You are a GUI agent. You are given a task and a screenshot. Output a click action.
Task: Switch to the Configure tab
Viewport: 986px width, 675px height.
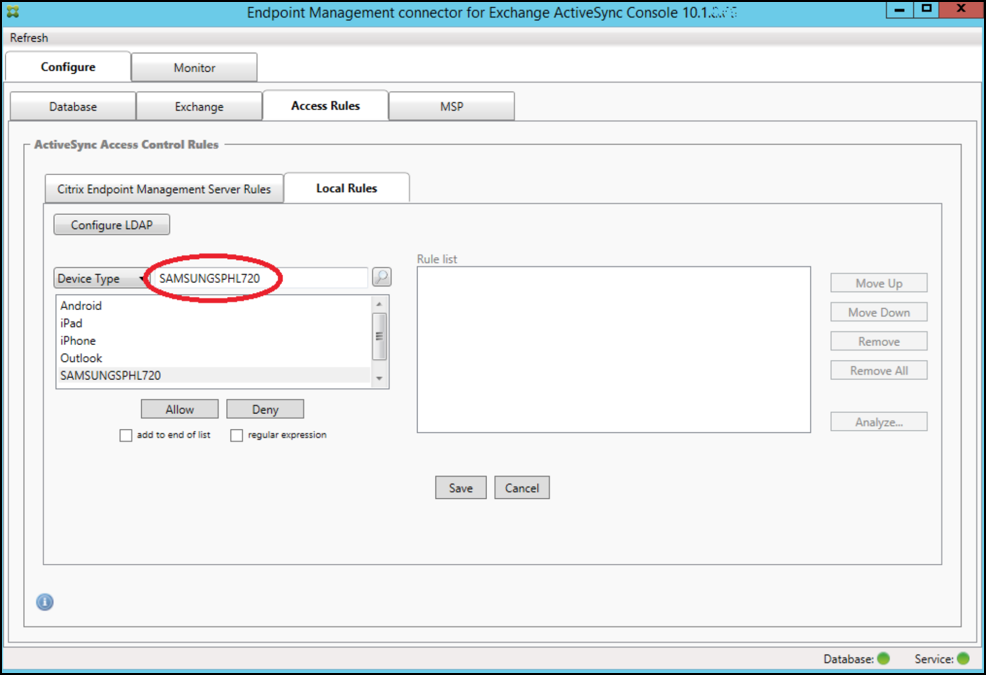(68, 67)
